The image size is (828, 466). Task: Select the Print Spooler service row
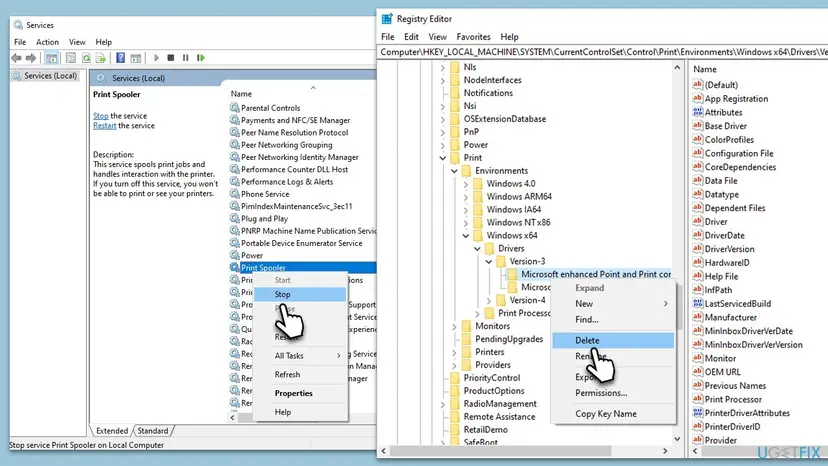[303, 267]
